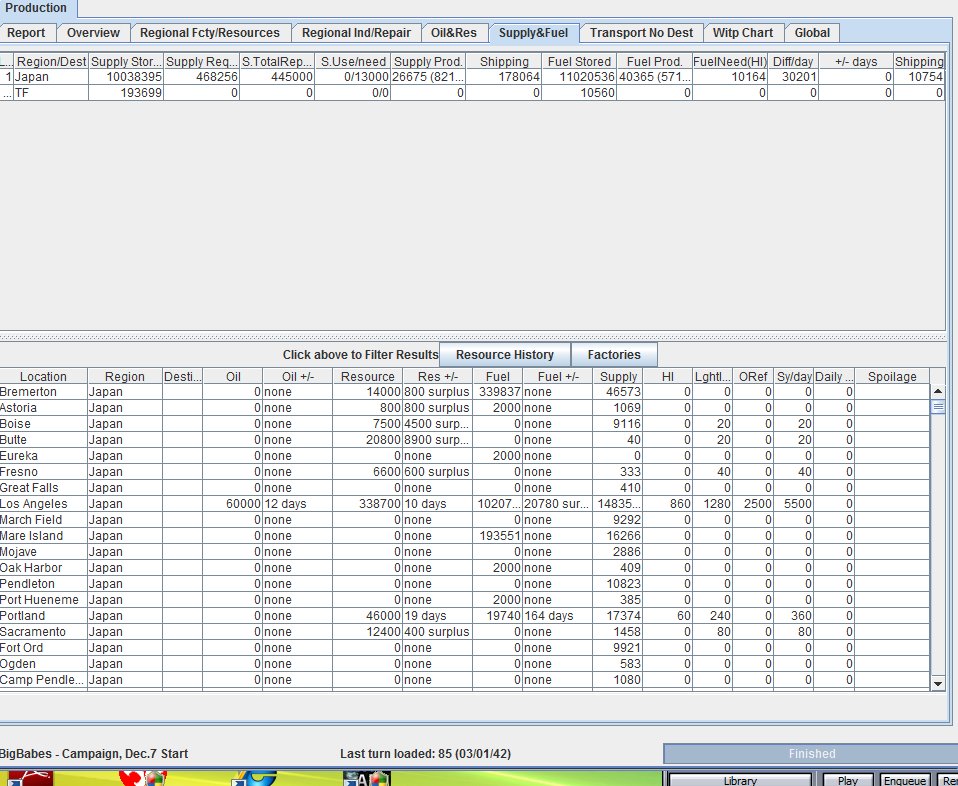This screenshot has width=958, height=786.
Task: Select the Mare Island location row
Action: [x=464, y=535]
